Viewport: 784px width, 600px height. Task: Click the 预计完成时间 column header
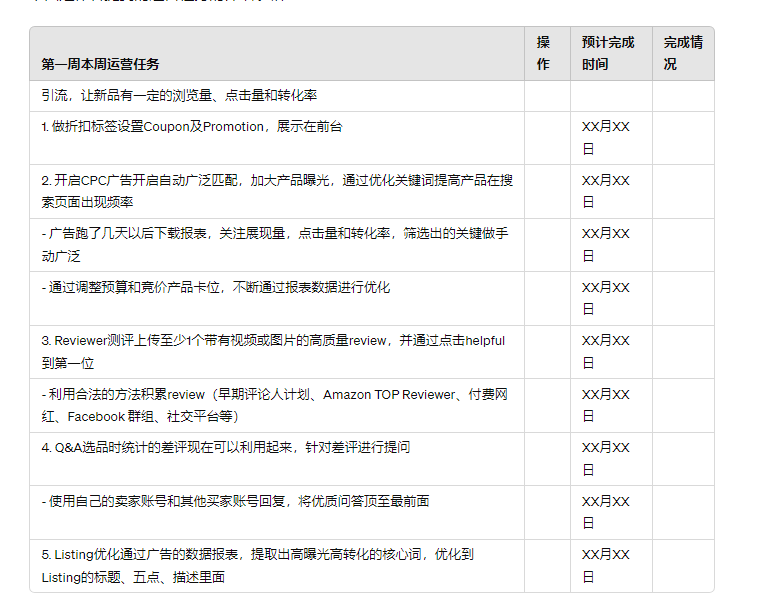coord(608,53)
